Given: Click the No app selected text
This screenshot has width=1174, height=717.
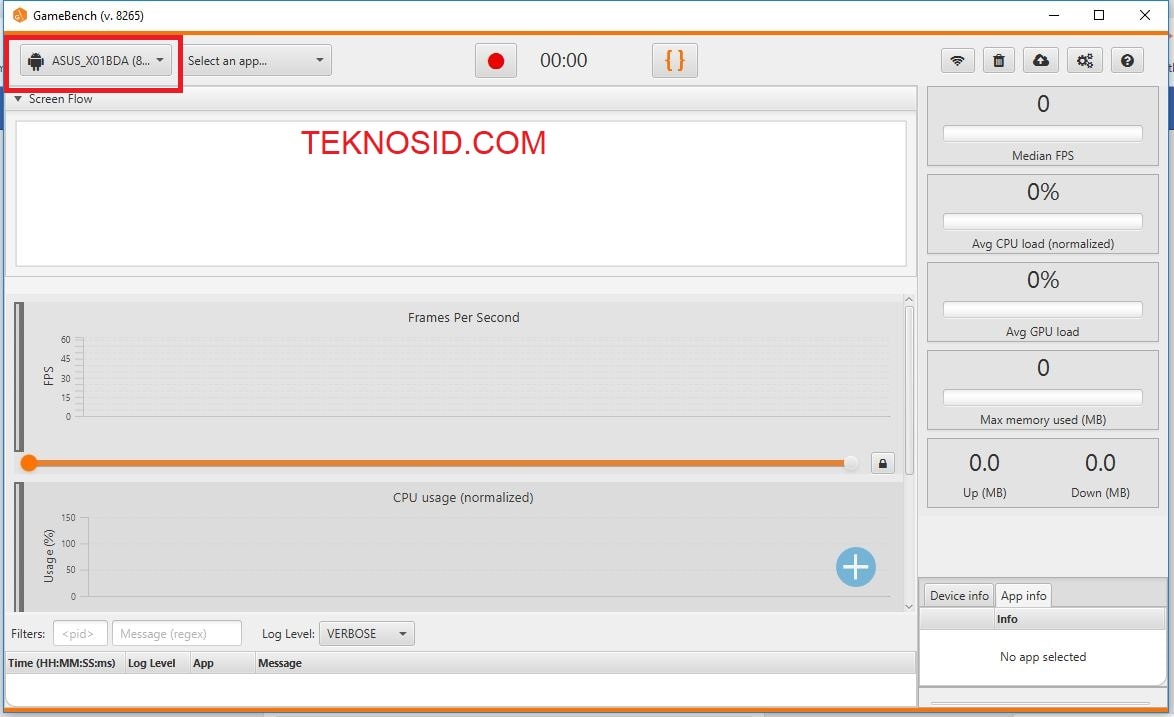Looking at the screenshot, I should coord(1043,656).
